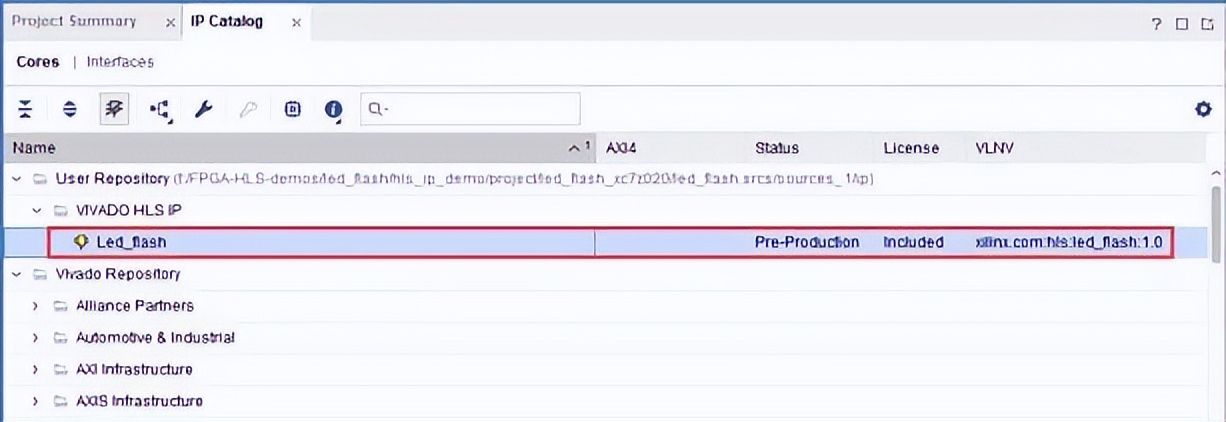Image resolution: width=1226 pixels, height=422 pixels.
Task: Click the greyed-out key license icon
Action: (x=249, y=109)
